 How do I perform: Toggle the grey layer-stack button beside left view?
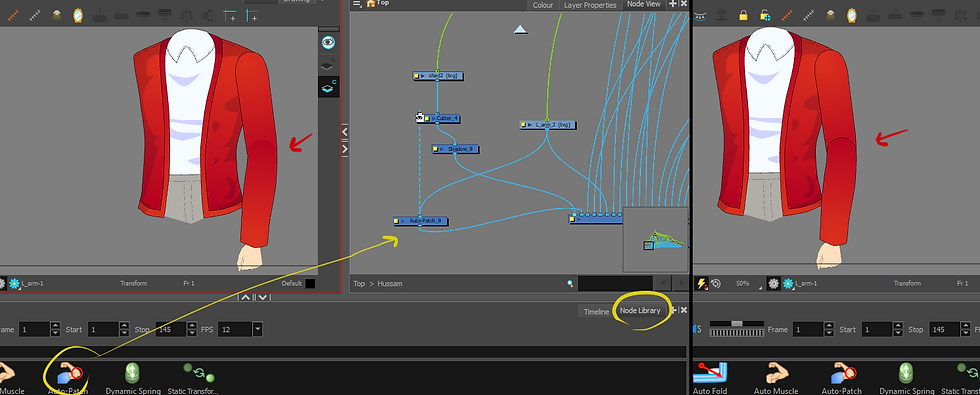pyautogui.click(x=328, y=64)
